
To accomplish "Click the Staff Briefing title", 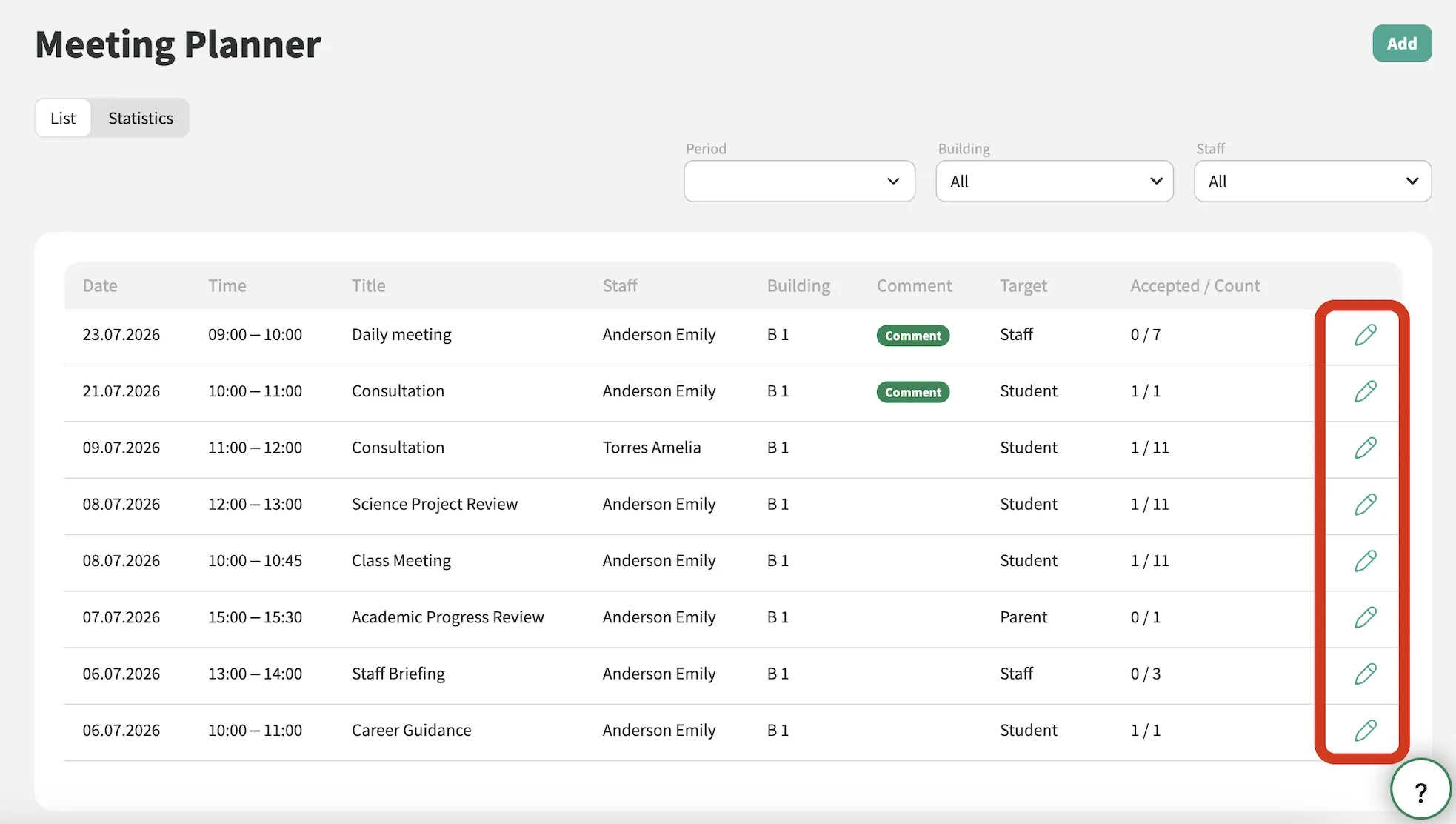I will click(x=398, y=674).
